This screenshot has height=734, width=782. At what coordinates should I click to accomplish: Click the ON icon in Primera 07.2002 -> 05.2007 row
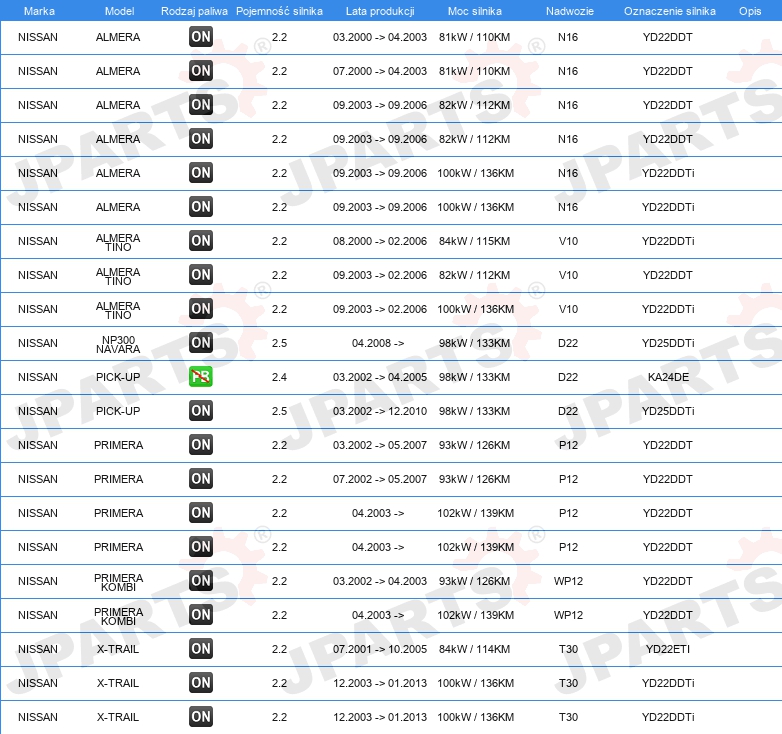(201, 478)
